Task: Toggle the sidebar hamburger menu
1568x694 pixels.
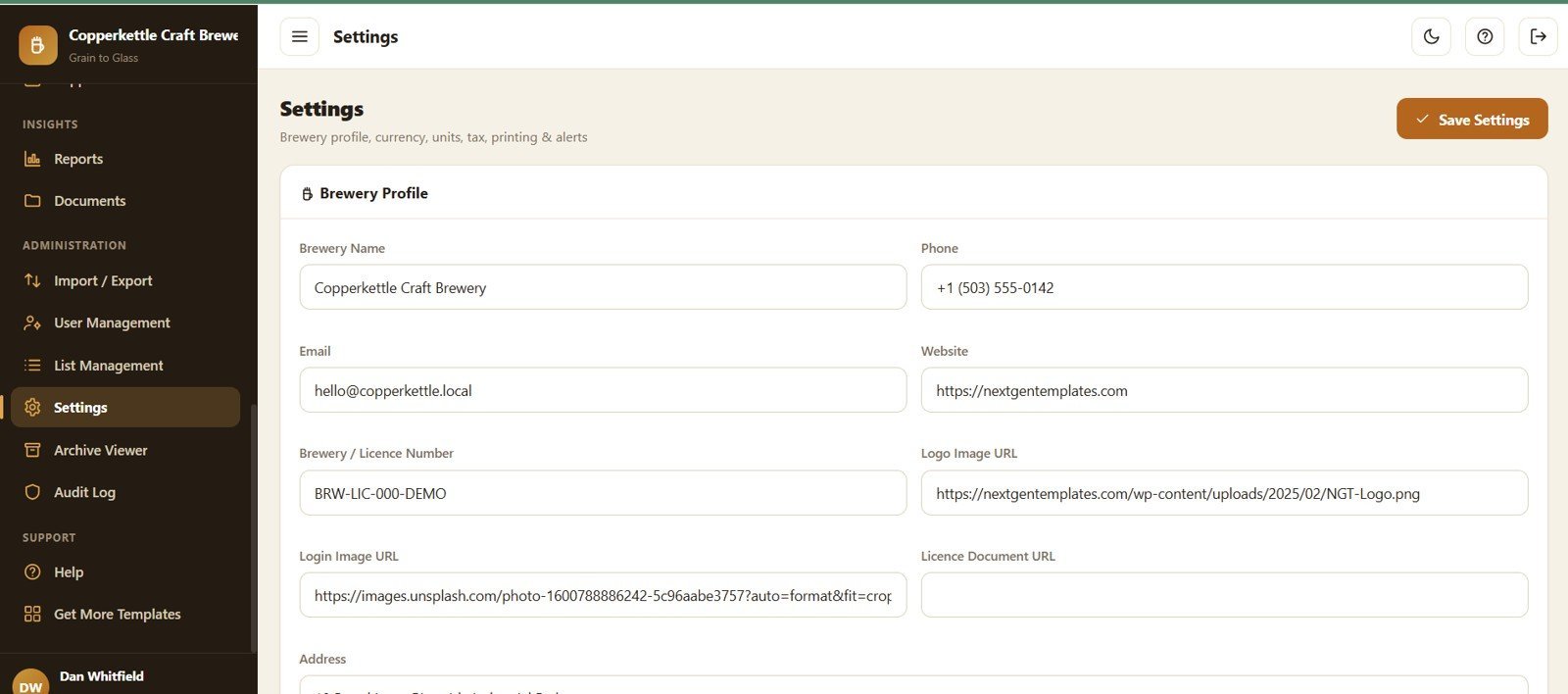Action: (x=300, y=36)
